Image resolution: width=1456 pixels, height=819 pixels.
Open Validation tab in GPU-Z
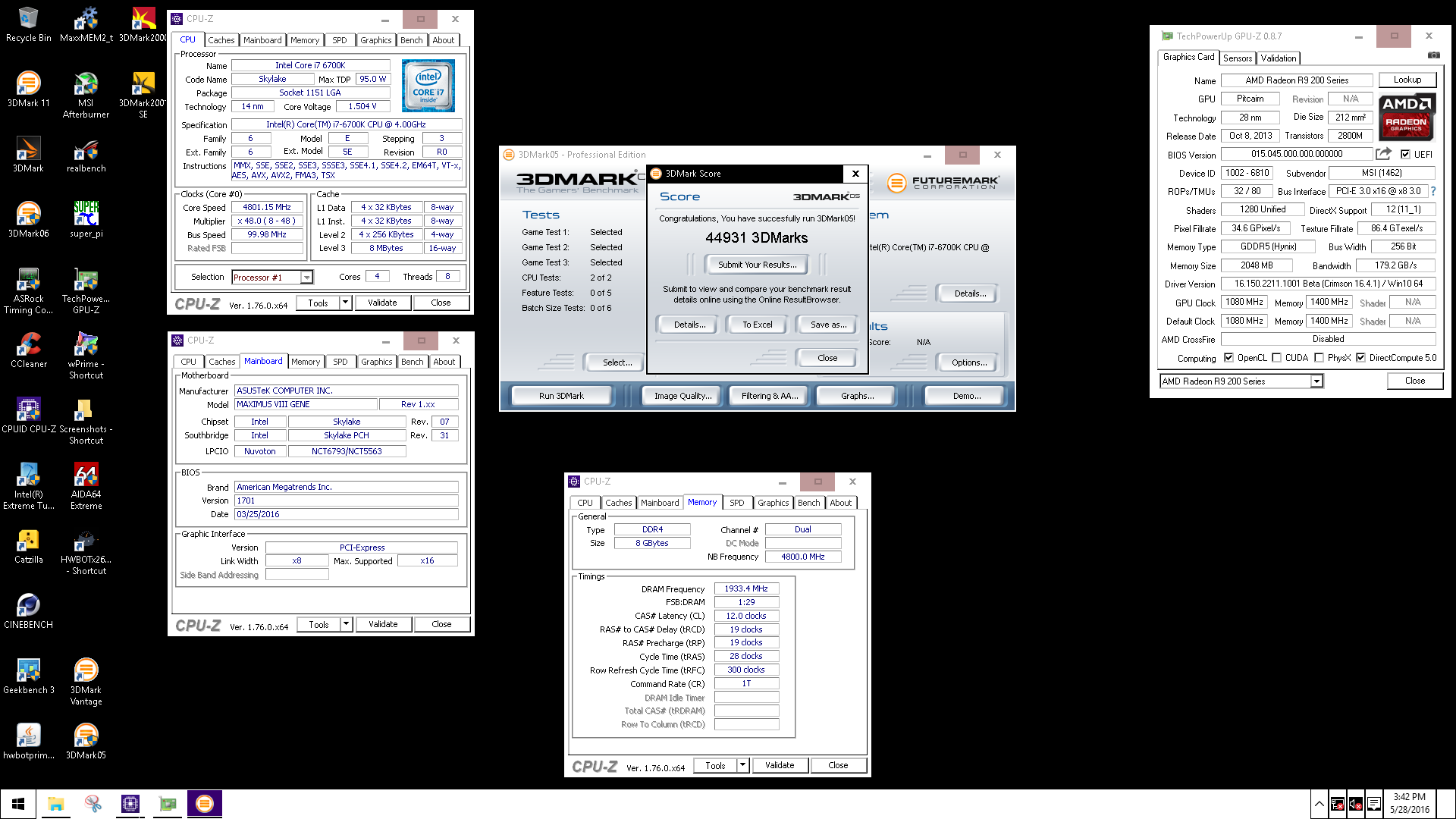(1279, 58)
